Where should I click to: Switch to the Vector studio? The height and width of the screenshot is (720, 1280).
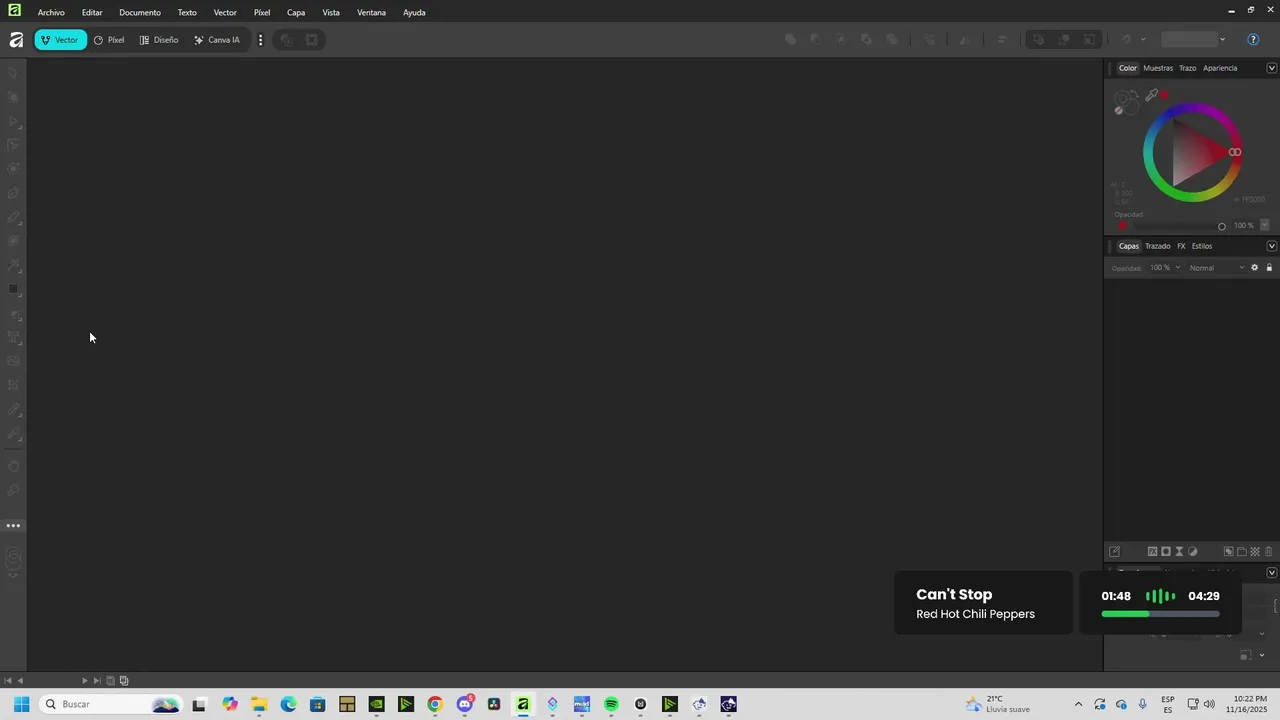[x=60, y=40]
